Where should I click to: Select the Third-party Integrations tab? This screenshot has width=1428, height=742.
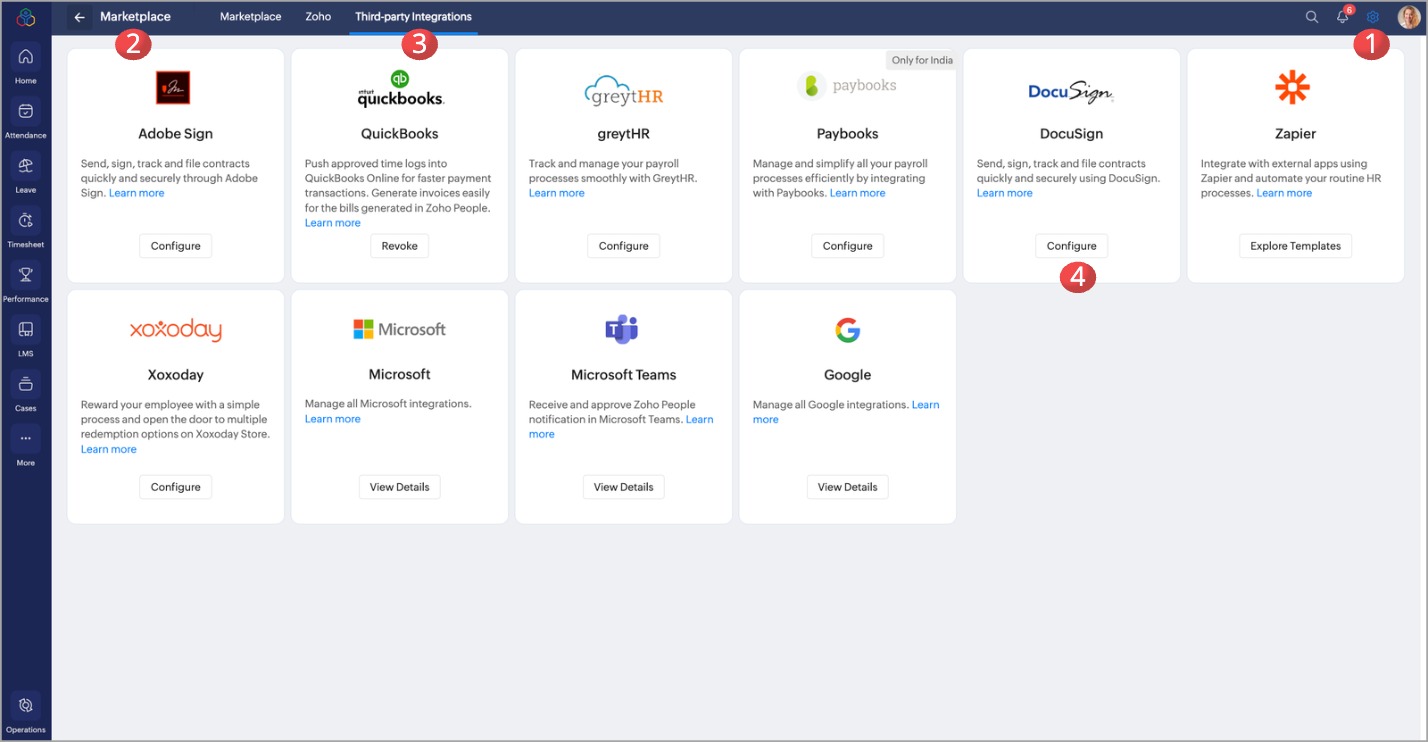[413, 17]
